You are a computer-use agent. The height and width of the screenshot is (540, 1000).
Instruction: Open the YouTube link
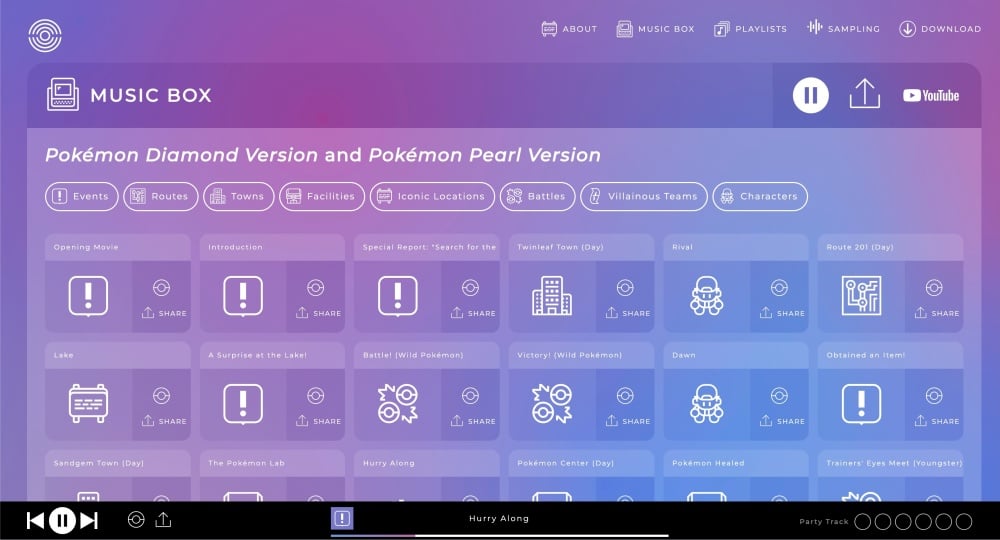930,95
